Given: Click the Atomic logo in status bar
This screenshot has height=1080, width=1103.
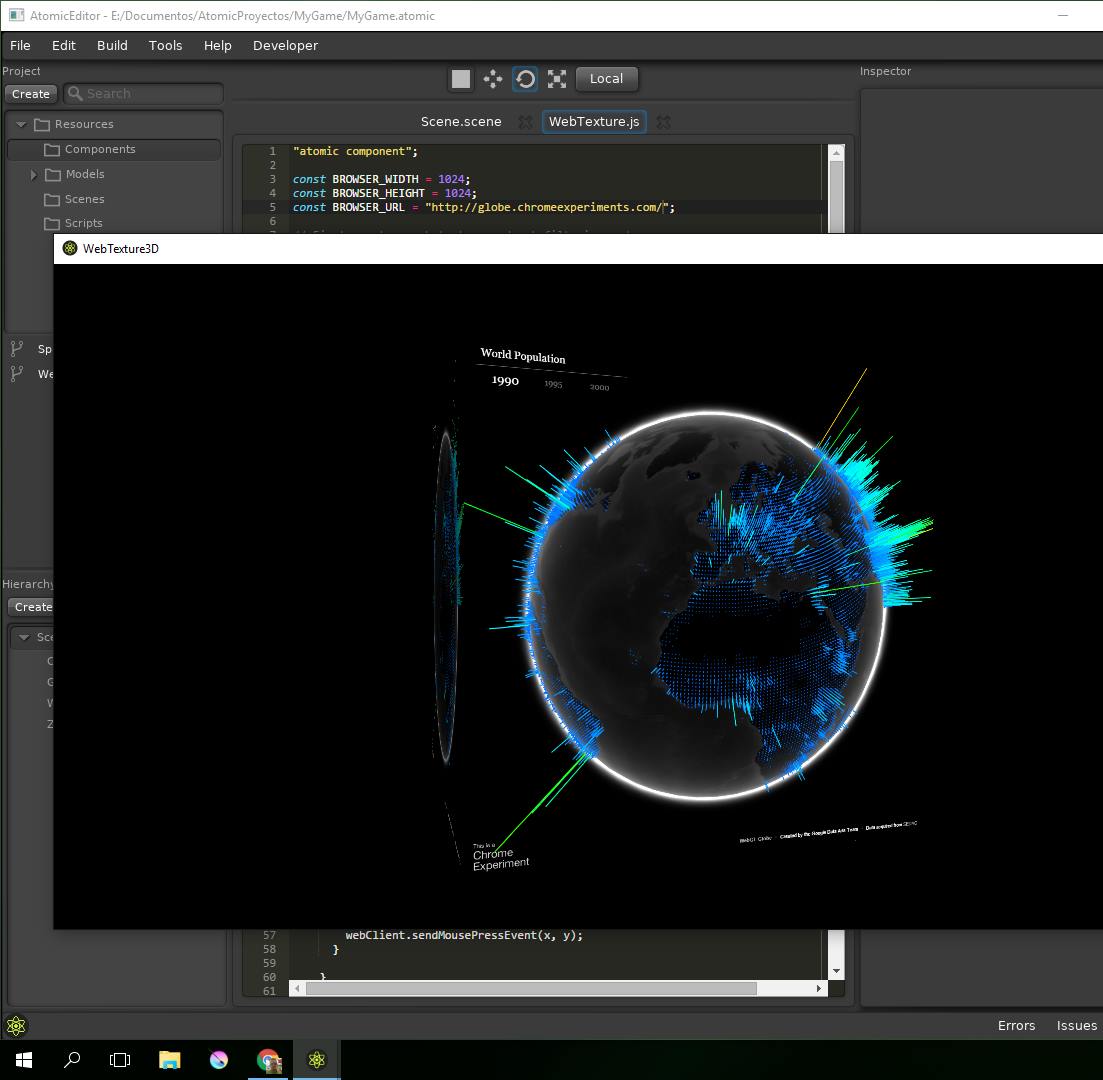Looking at the screenshot, I should pos(16,1026).
